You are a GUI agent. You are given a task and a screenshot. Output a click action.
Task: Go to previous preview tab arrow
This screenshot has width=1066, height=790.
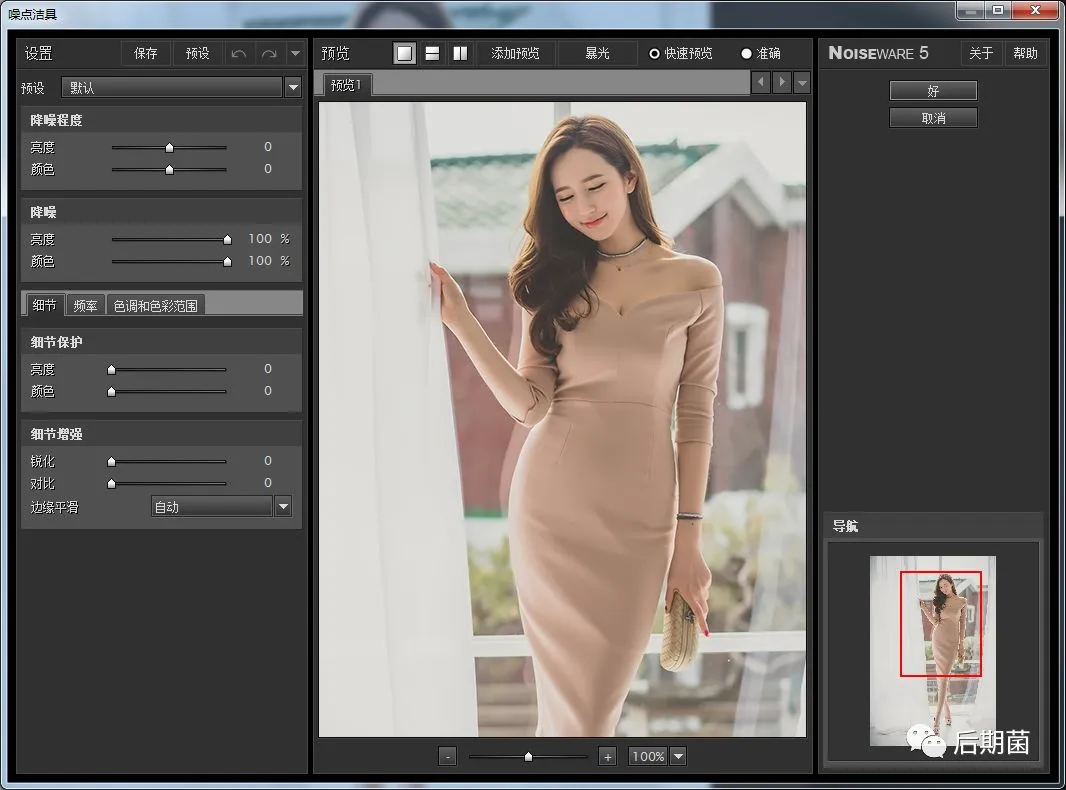pyautogui.click(x=761, y=82)
